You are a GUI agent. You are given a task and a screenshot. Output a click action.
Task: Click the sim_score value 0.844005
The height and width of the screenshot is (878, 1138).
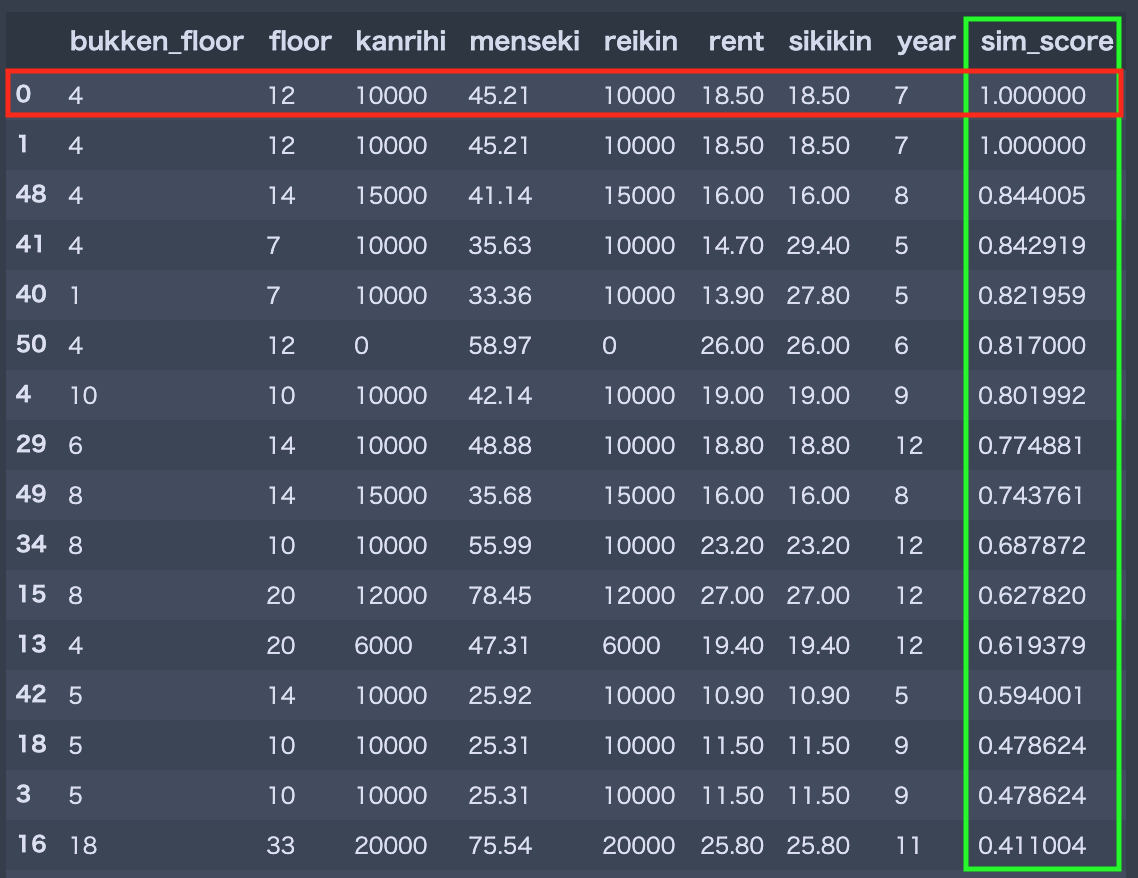(1031, 195)
